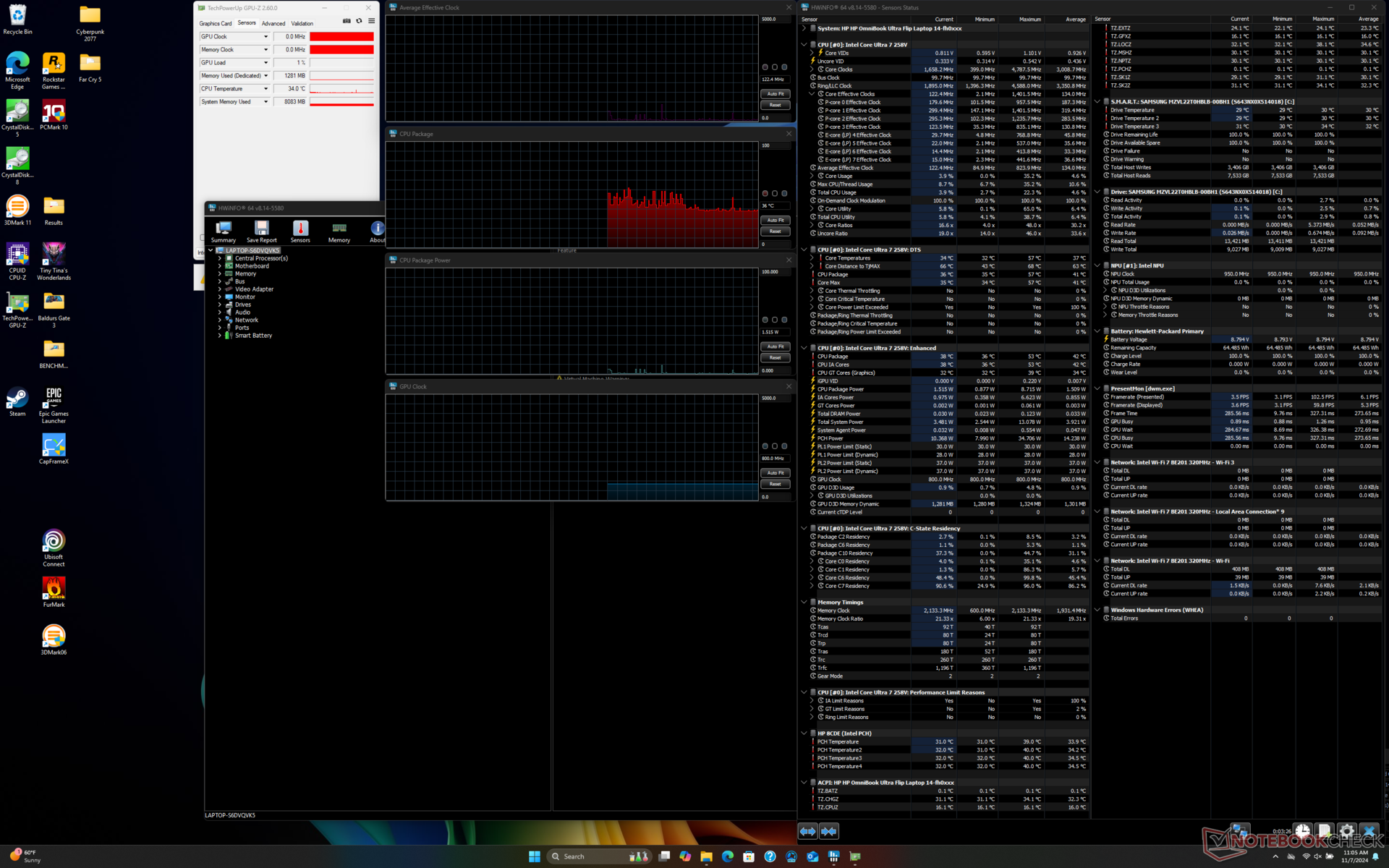Click Auto Fit in Average Effective Clock graph
This screenshot has height=868, width=1389.
(776, 94)
